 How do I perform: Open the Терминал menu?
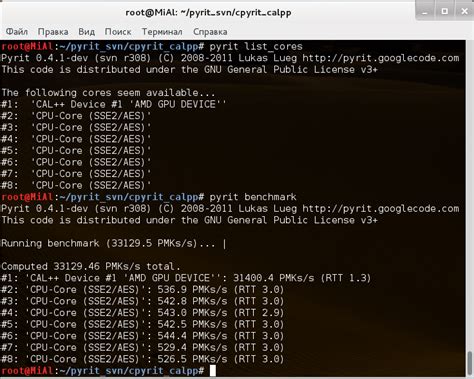[162, 32]
